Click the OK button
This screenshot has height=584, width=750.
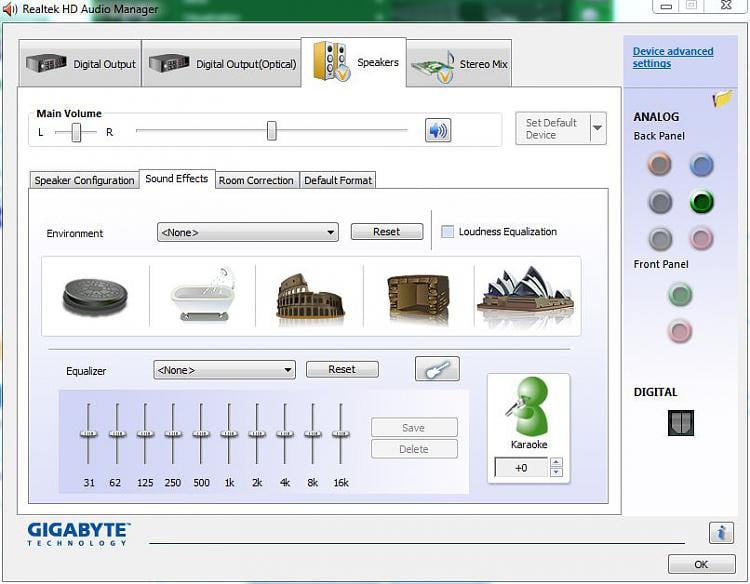click(x=702, y=564)
